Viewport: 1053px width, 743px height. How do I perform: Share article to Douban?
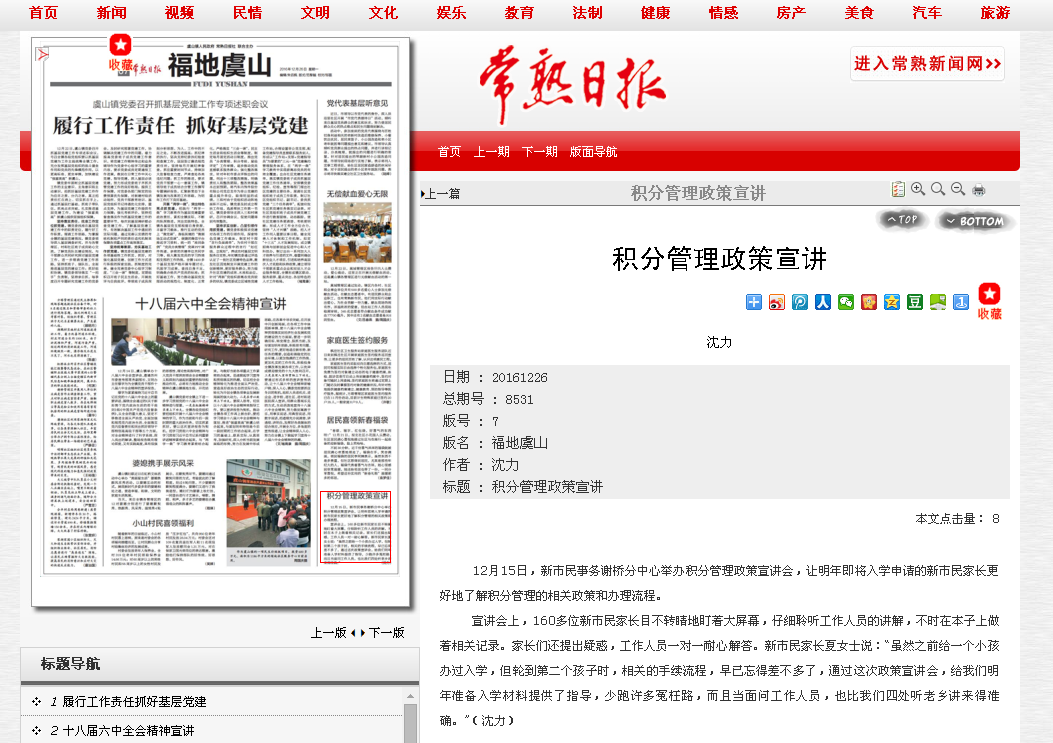(x=915, y=302)
